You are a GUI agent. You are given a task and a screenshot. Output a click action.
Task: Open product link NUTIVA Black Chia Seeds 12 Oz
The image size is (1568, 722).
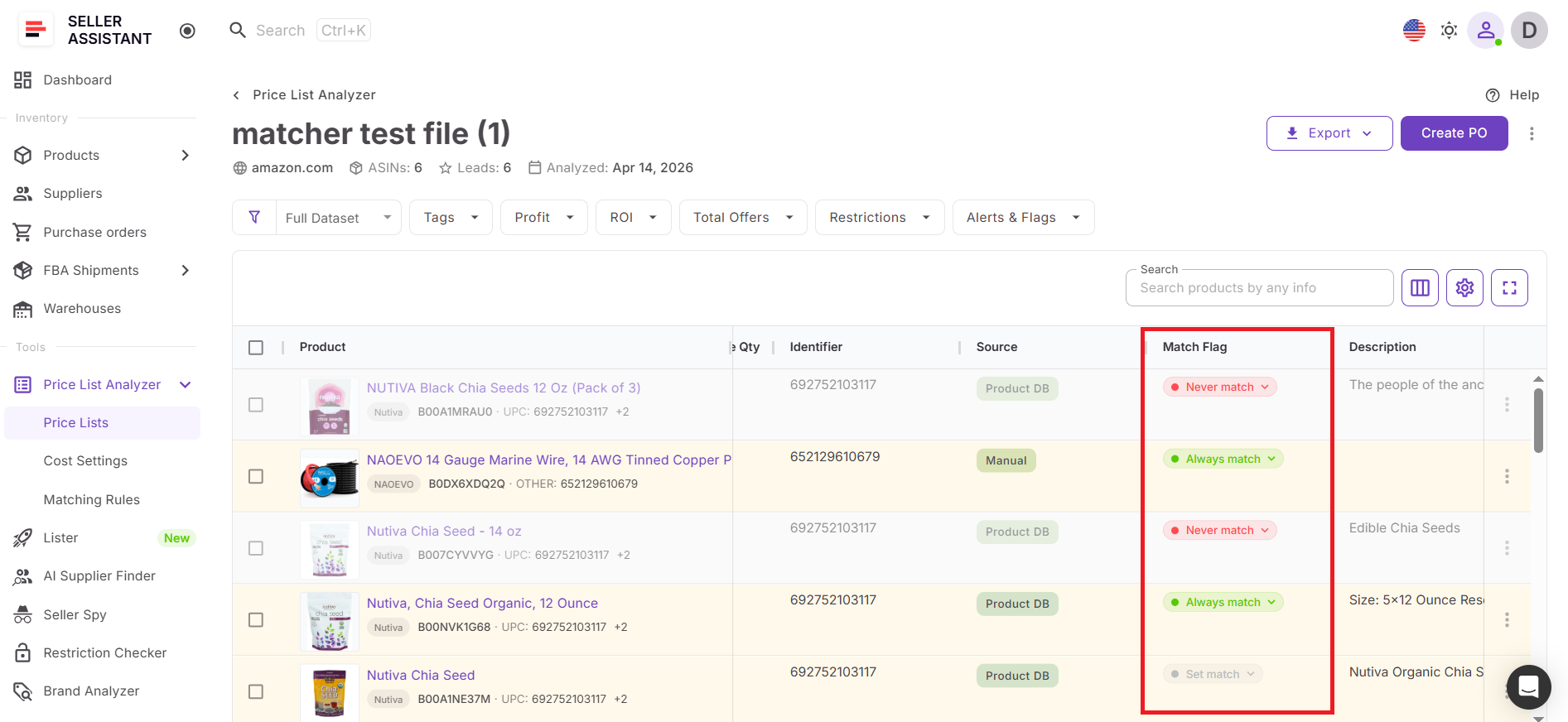click(x=504, y=388)
